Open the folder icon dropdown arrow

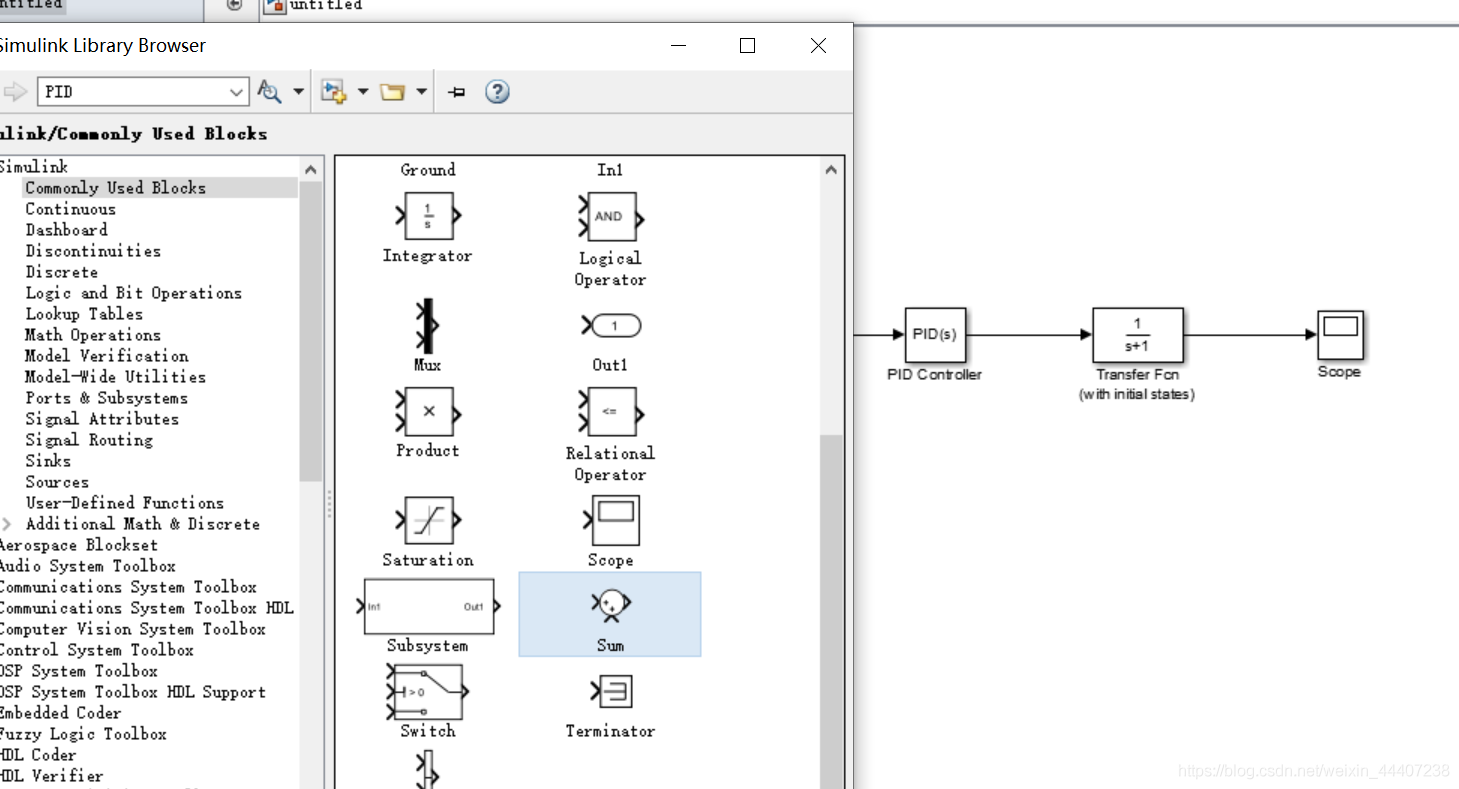tap(421, 92)
